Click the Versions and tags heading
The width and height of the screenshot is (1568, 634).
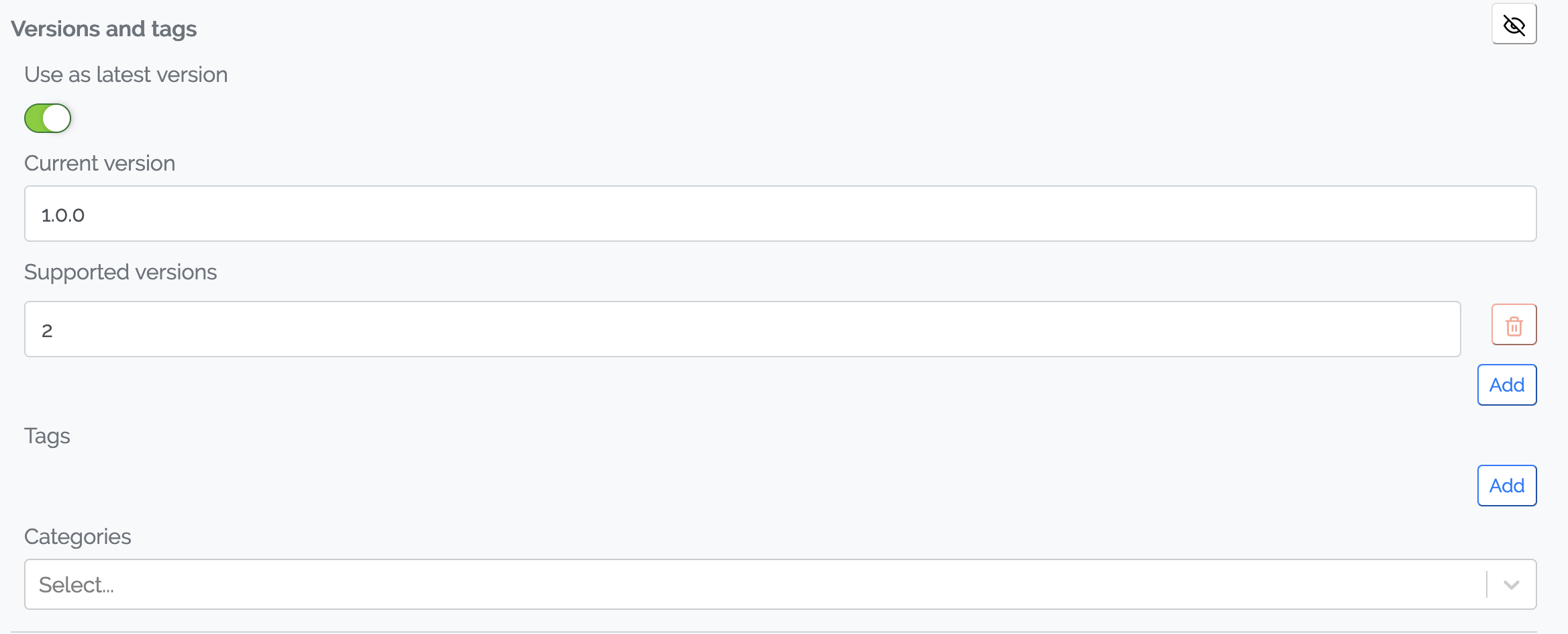click(x=103, y=28)
